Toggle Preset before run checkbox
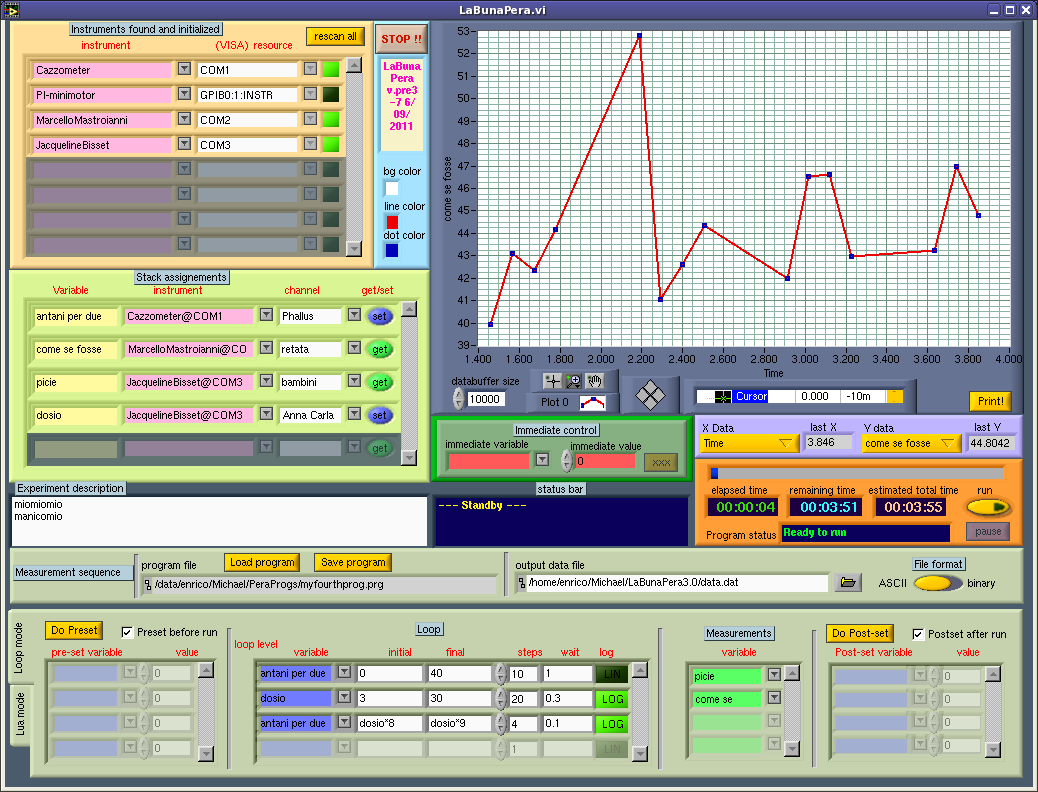Image resolution: width=1038 pixels, height=792 pixels. click(127, 632)
